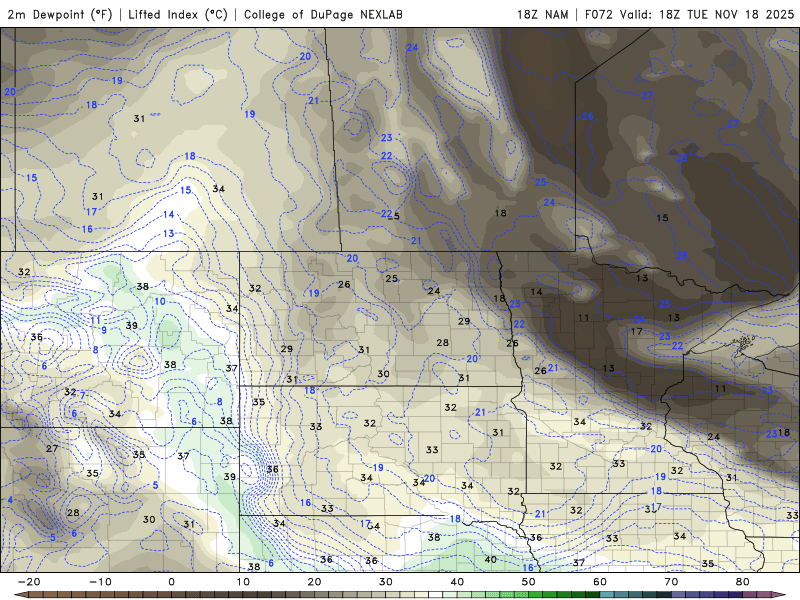Screen dimensions: 800x600
Task: Click the 20 label on the color scale
Action: 314,582
